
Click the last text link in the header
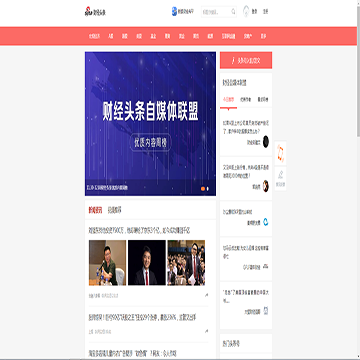265,12
